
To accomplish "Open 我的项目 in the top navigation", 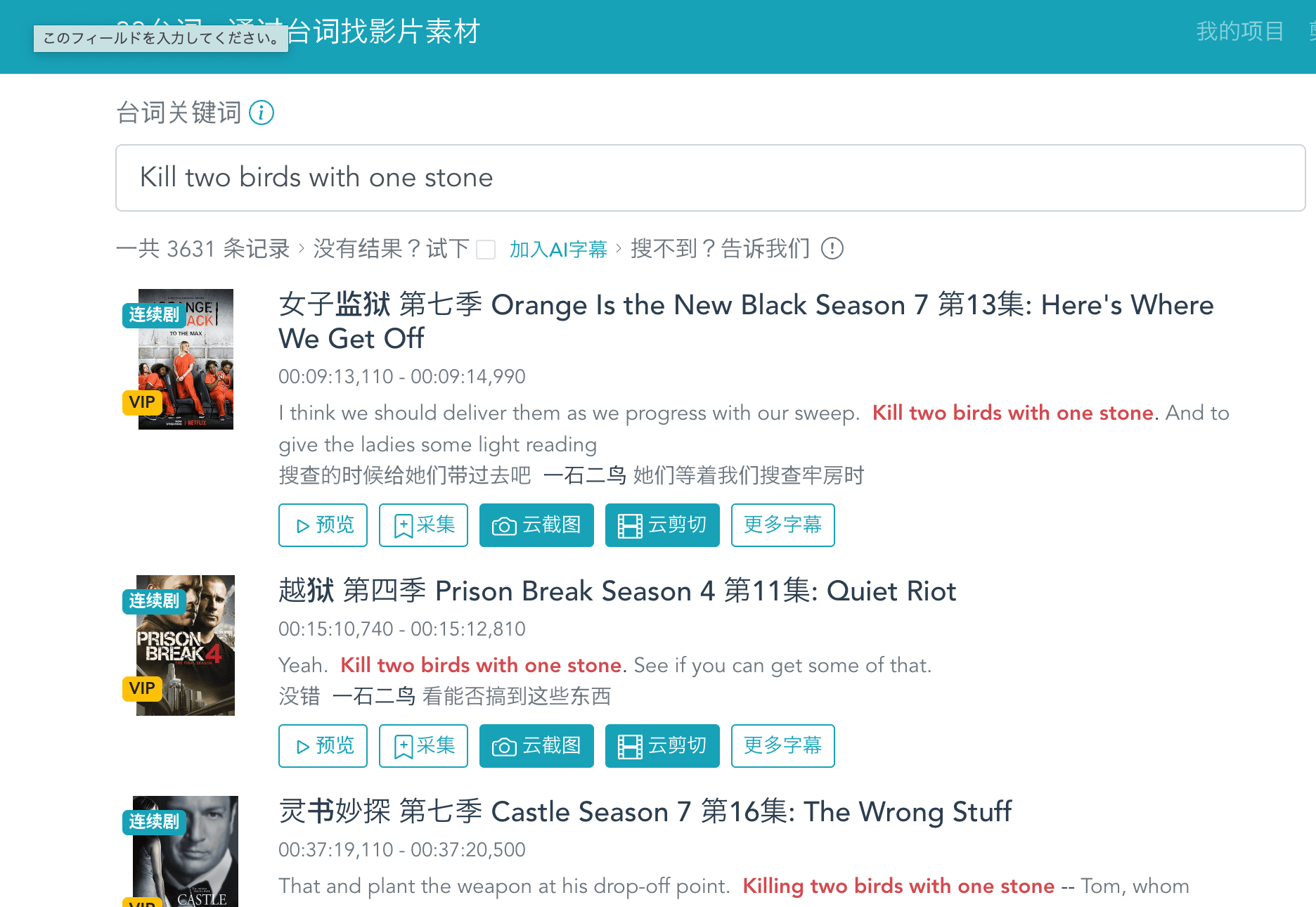I will [x=1239, y=32].
